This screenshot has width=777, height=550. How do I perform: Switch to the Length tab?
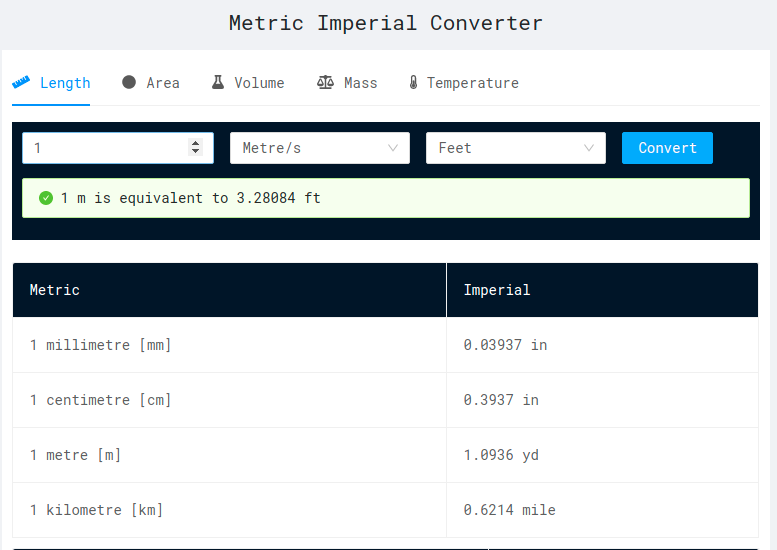coord(51,83)
